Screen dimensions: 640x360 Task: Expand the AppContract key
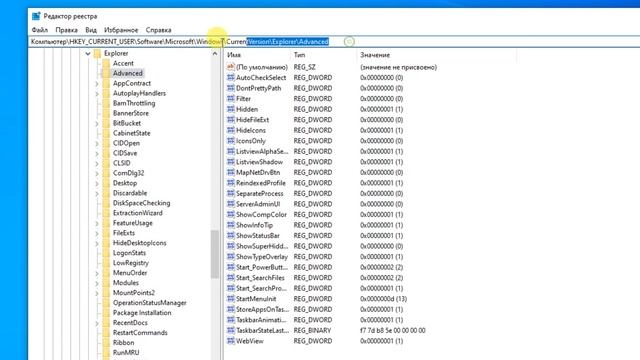97,83
